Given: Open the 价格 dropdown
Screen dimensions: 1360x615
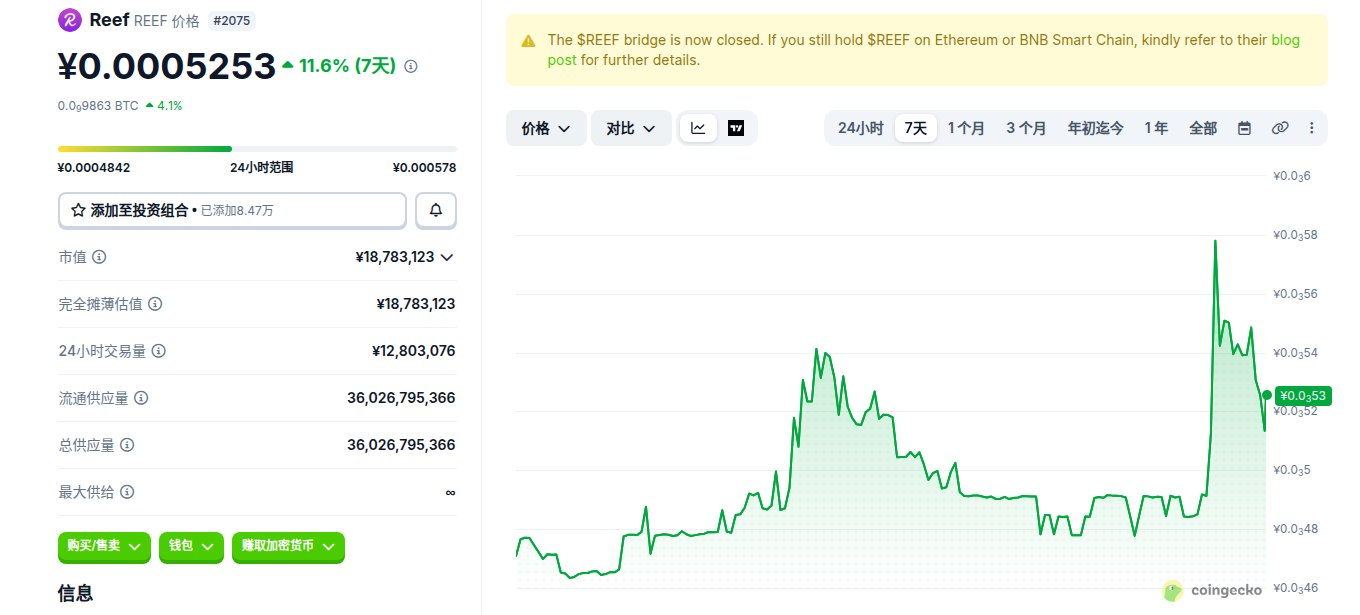Looking at the screenshot, I should coord(546,128).
